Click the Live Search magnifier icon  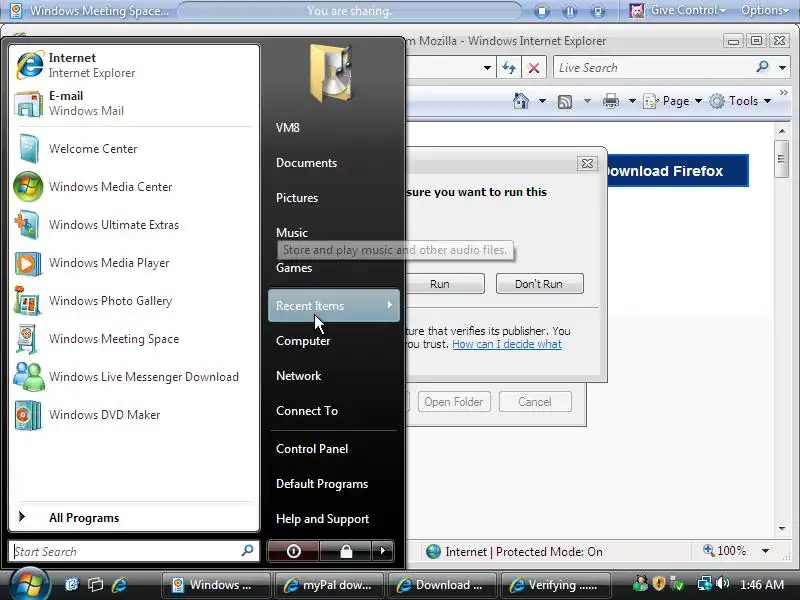click(x=762, y=66)
